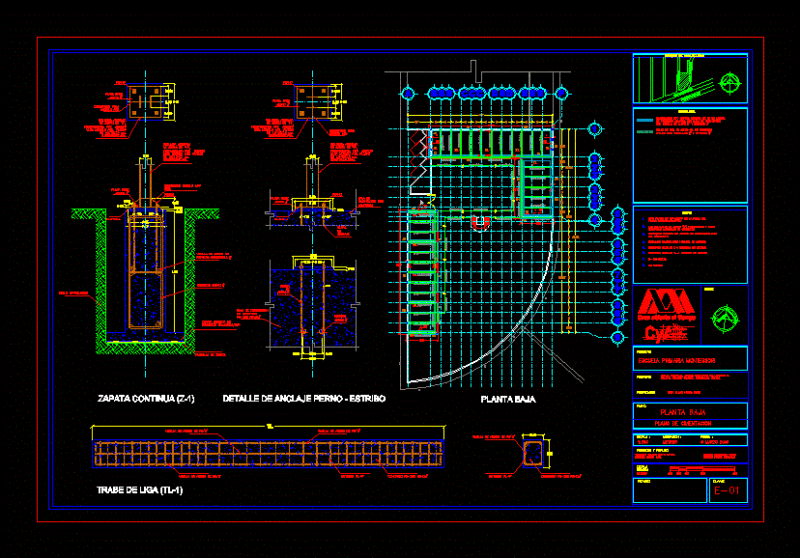Click the 'TRABE DE LIGA (TL-1)' title
This screenshot has width=800, height=558.
(x=140, y=490)
